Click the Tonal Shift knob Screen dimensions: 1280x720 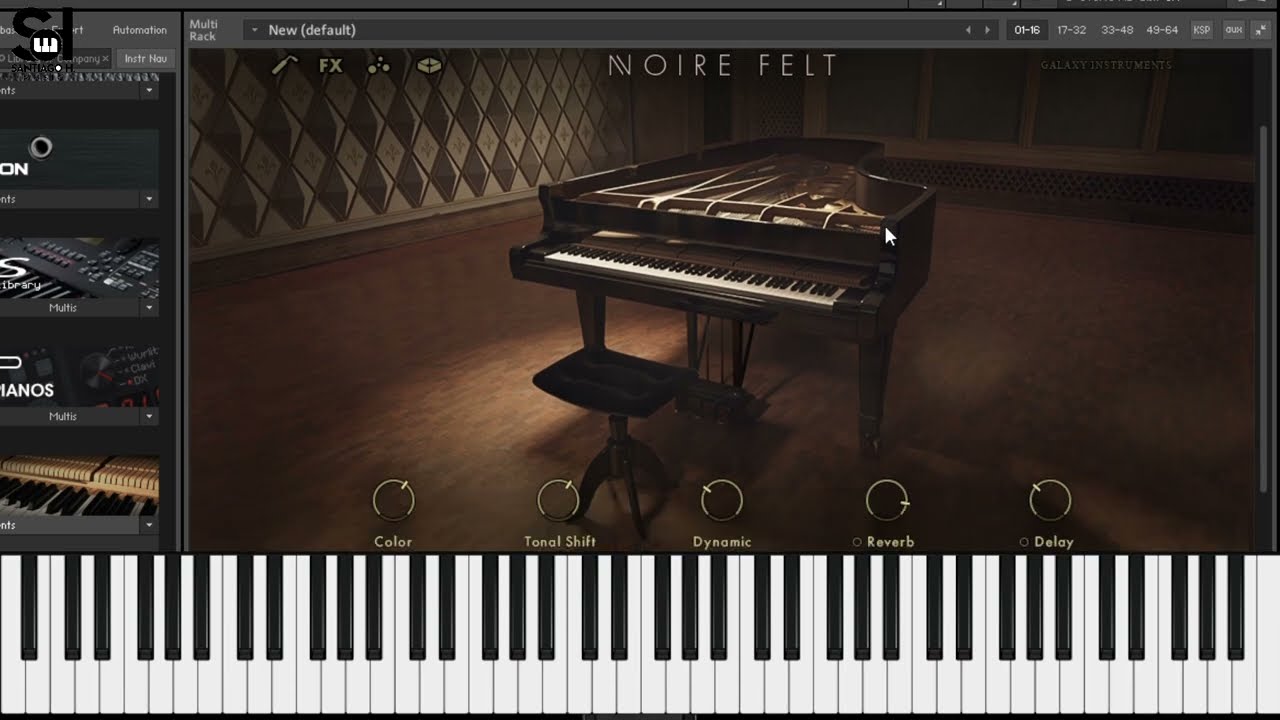tap(558, 500)
